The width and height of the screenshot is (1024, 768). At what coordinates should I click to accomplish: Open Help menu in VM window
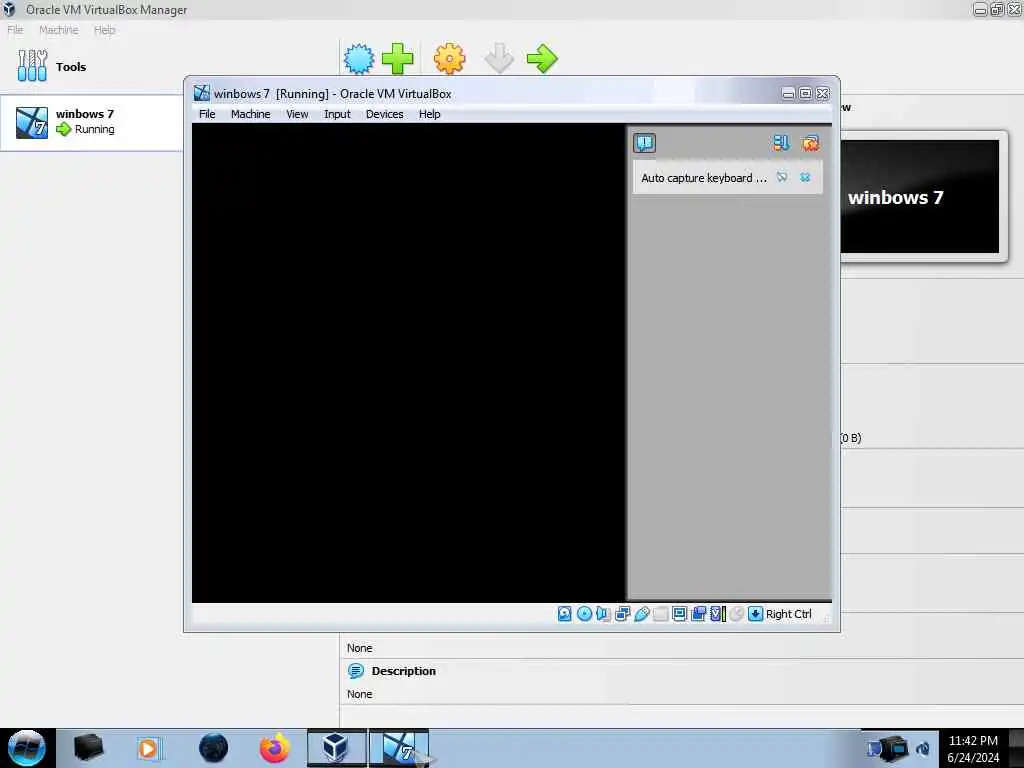coord(430,114)
